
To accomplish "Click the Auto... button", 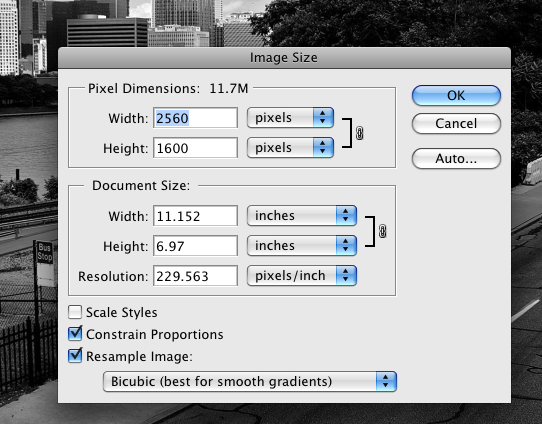I will click(x=456, y=159).
